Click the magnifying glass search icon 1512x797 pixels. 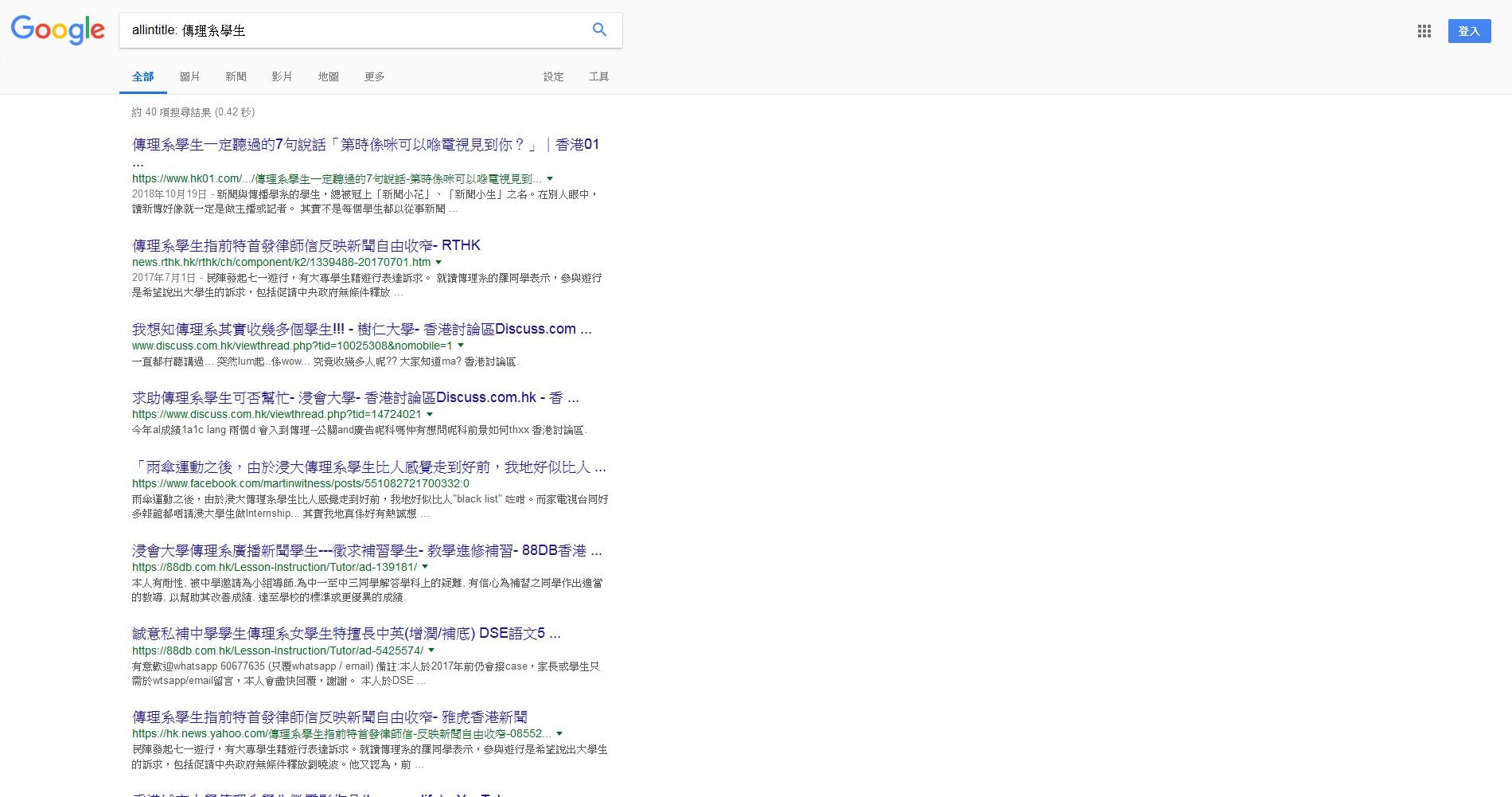599,29
